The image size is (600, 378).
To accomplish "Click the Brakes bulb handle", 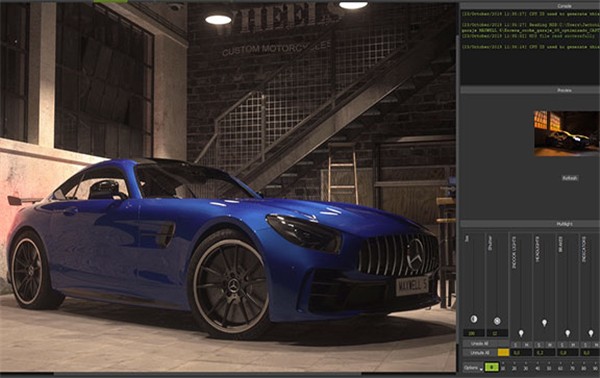I will [567, 333].
